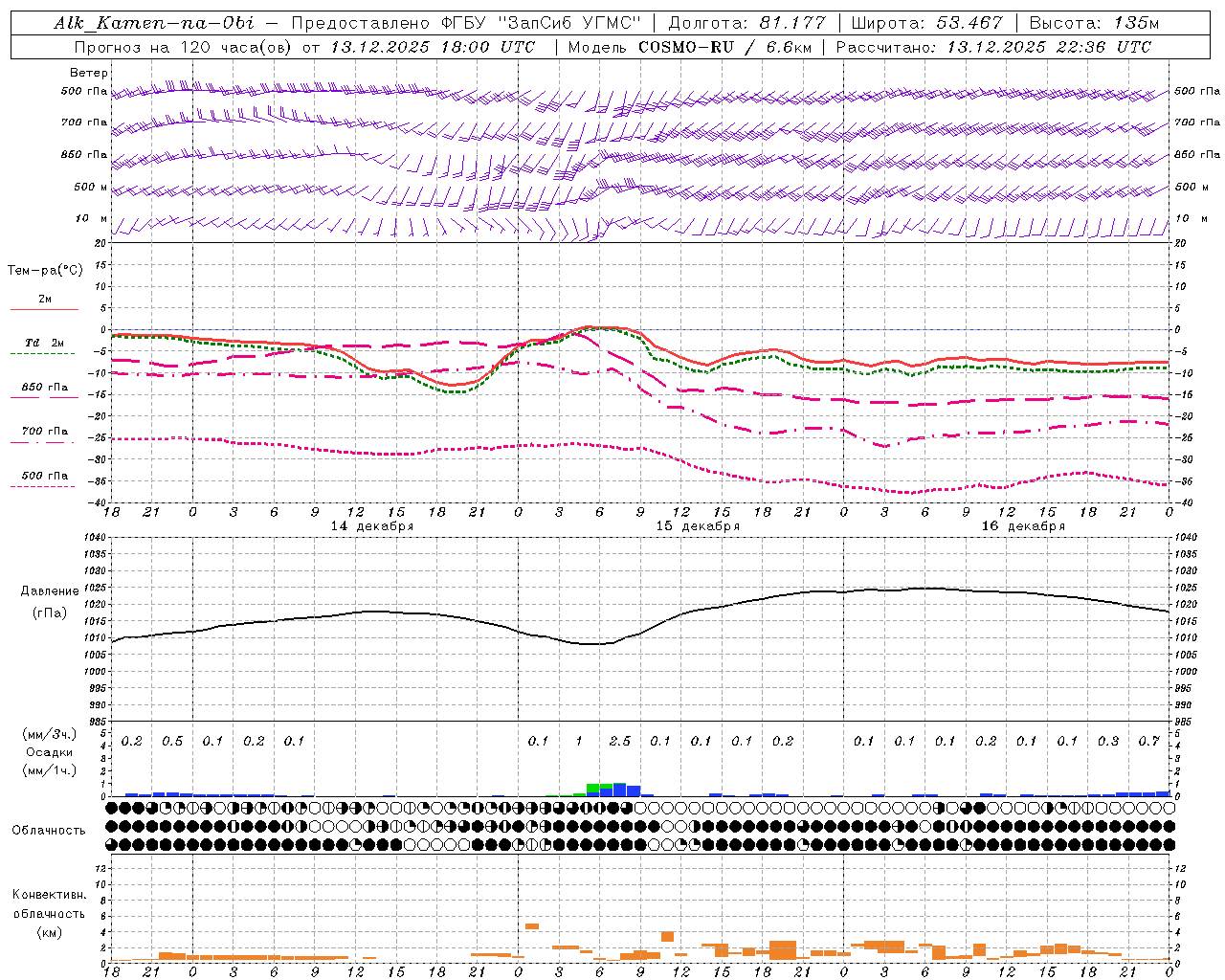The height and width of the screenshot is (980, 1225).
Task: Click the station name Alk_Kamen-na-Obi in header
Action: [154, 23]
